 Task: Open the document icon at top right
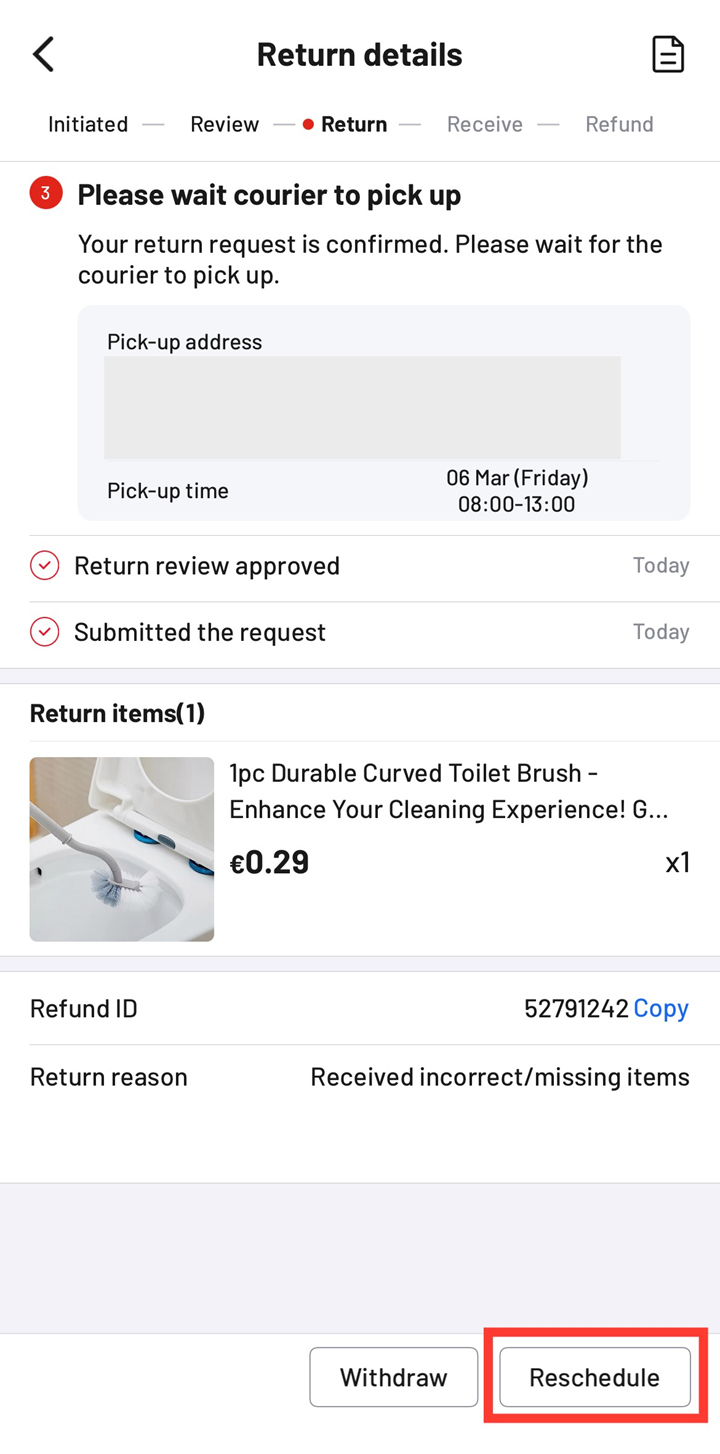[x=668, y=54]
